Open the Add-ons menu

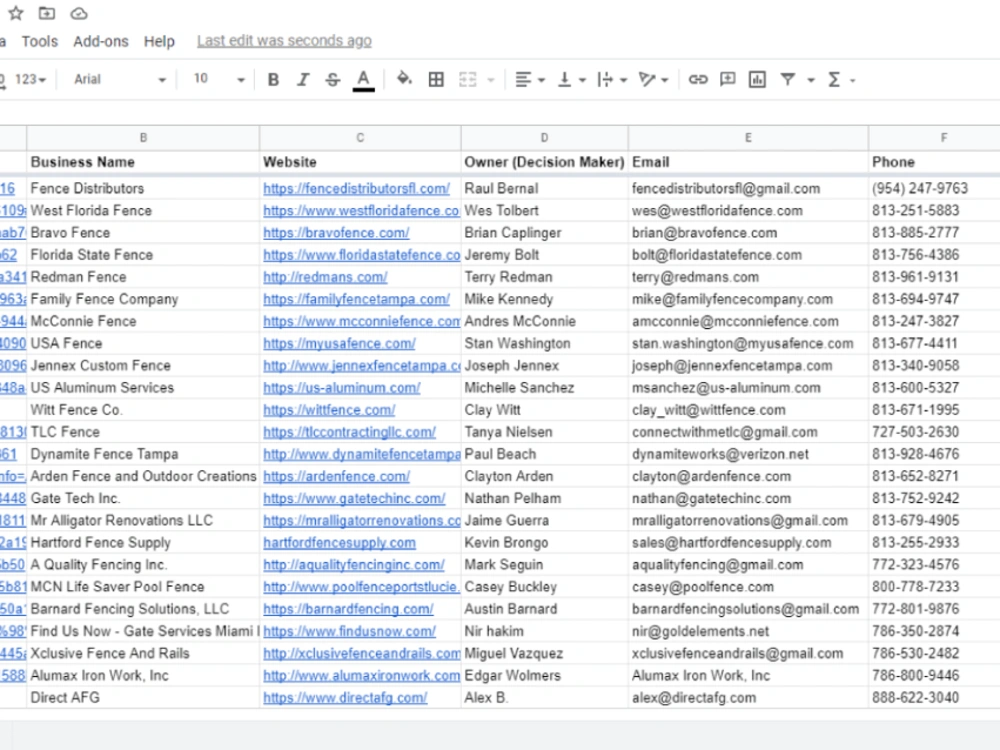coord(101,41)
